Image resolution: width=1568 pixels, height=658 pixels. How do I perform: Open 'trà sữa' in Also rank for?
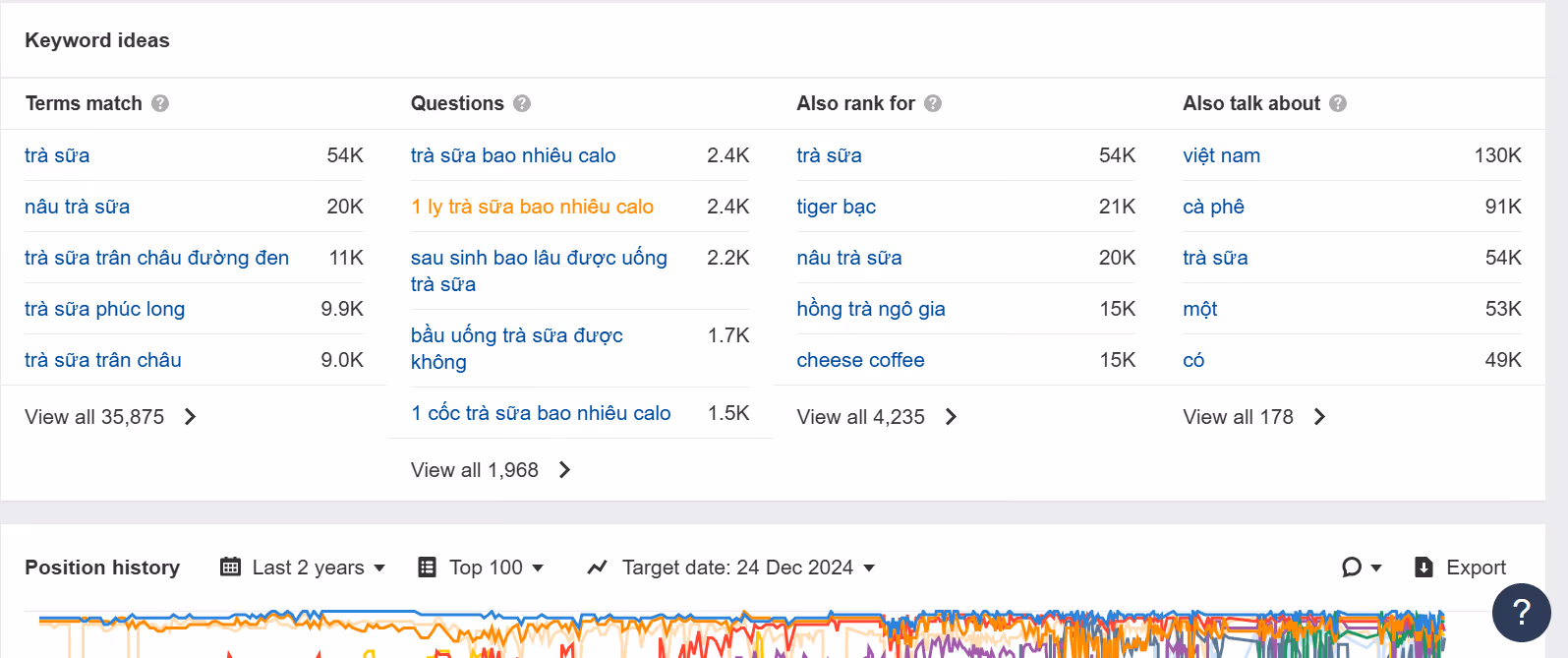(x=830, y=155)
